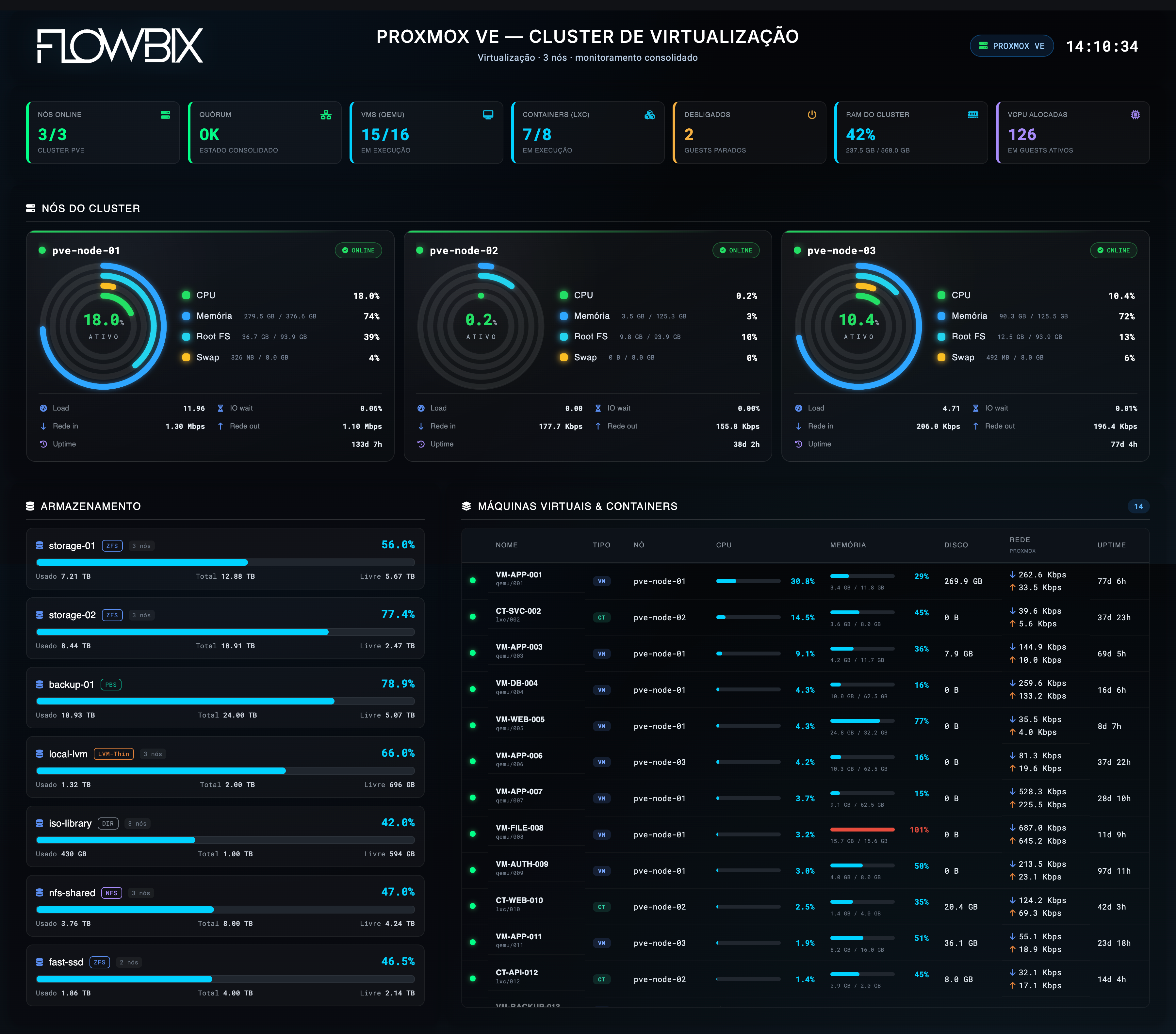Click ONLINE badge on pve-node-01
Viewport: 1176px width, 1034px height.
click(x=358, y=250)
